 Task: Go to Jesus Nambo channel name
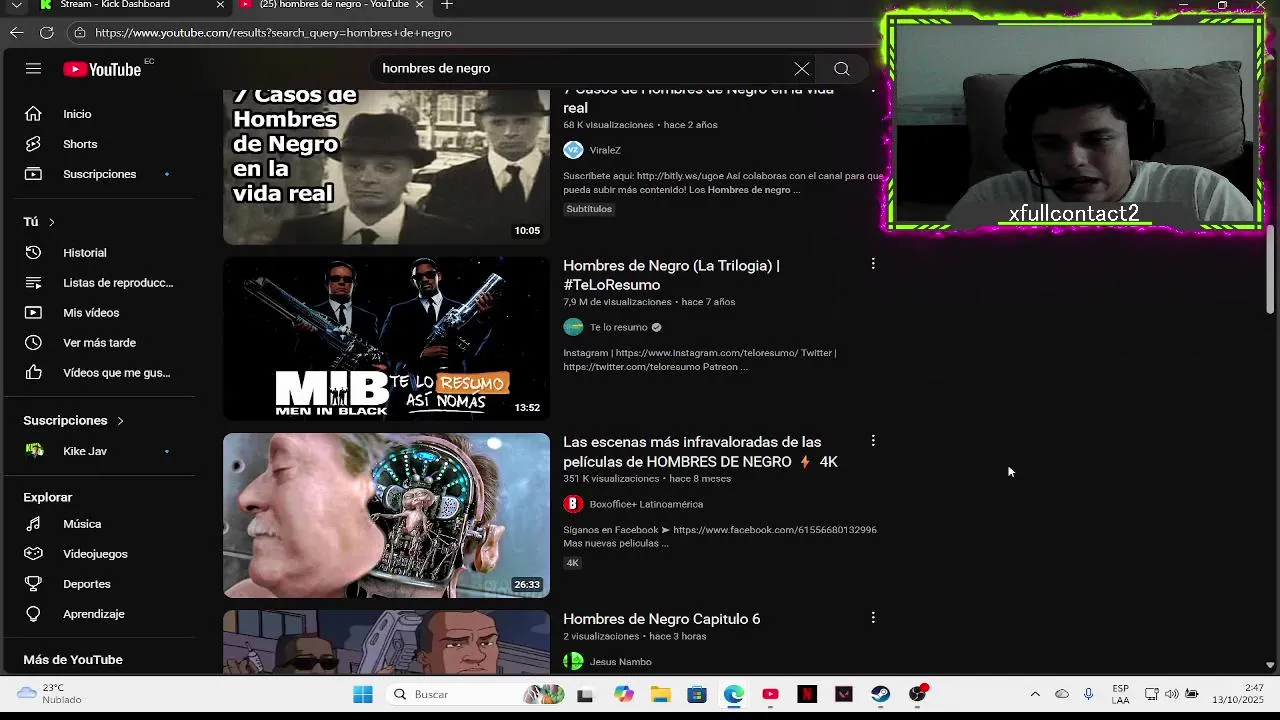620,662
